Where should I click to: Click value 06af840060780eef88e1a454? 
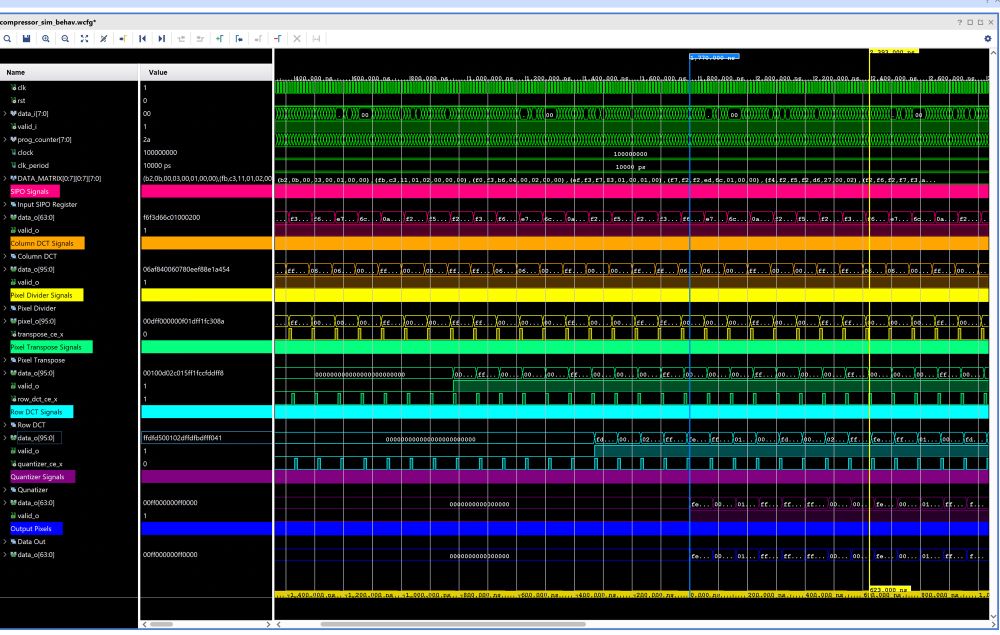pyautogui.click(x=186, y=269)
